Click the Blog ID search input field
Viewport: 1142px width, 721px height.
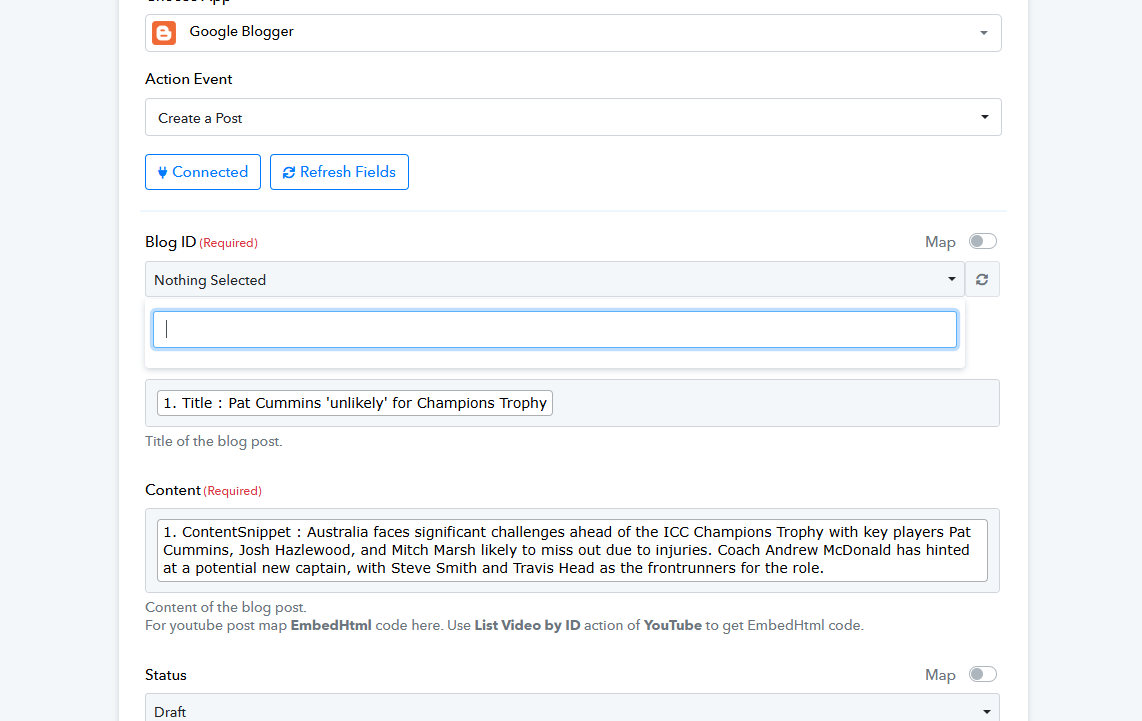coord(555,329)
